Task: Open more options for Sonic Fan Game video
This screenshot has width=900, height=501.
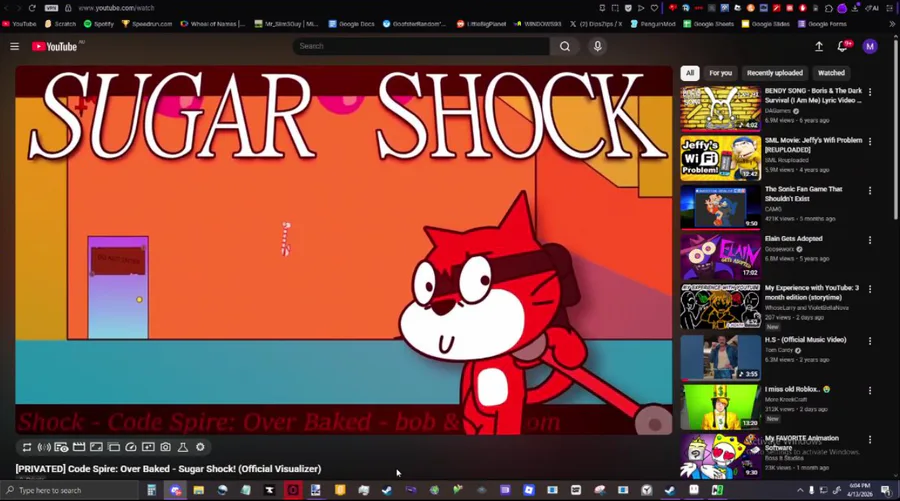Action: click(x=870, y=191)
